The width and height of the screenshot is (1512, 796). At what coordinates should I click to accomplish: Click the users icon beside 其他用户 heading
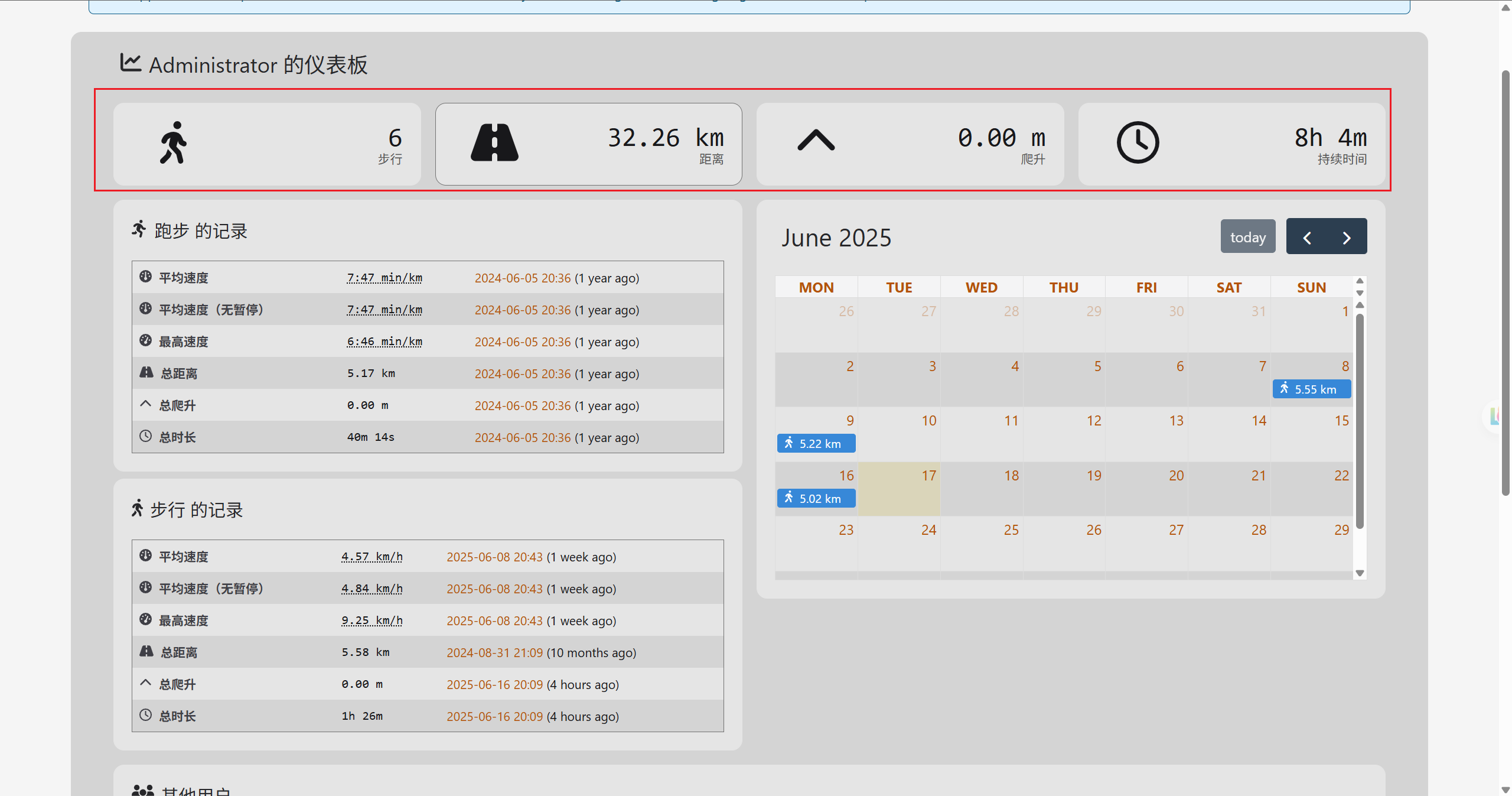tap(143, 791)
